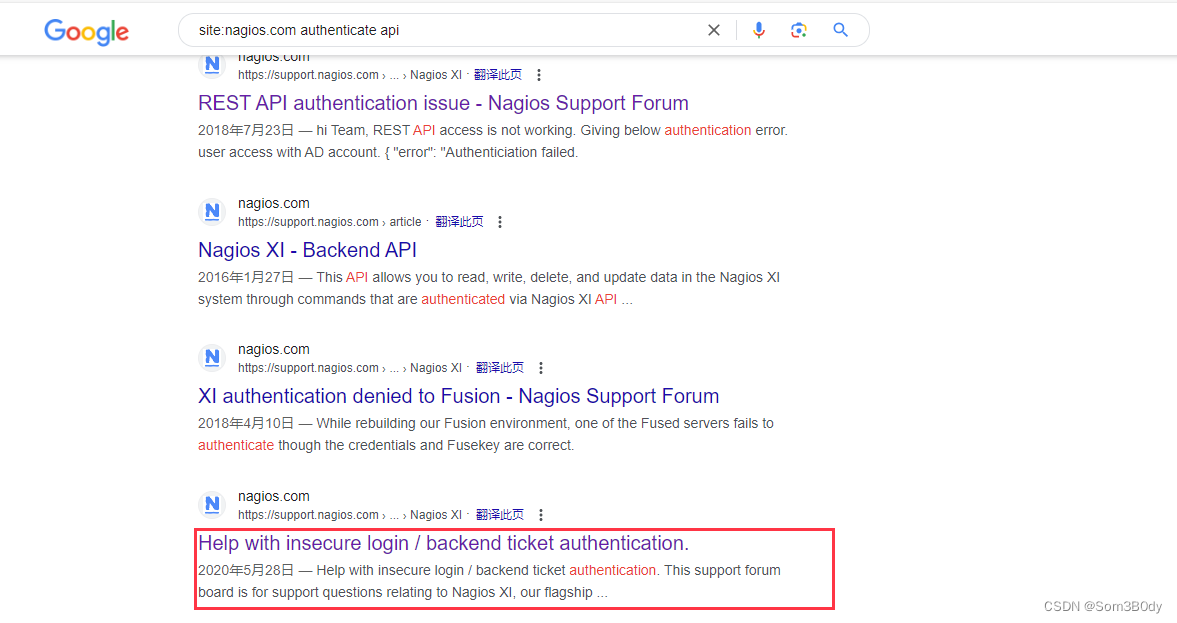1177x623 pixels.
Task: Click Nagios favicon of insecure login result
Action: click(212, 505)
